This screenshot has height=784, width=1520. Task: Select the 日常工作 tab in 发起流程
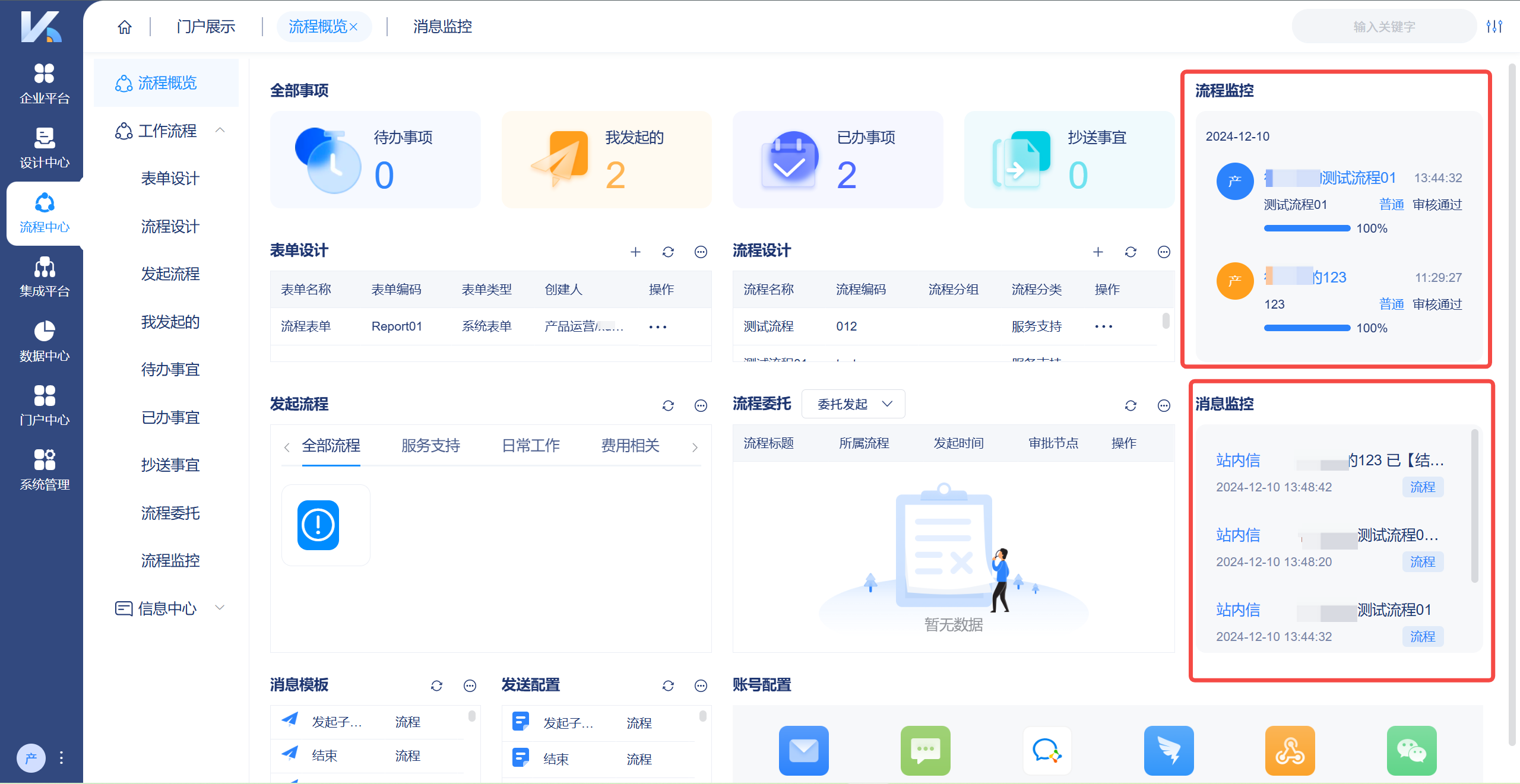click(530, 446)
